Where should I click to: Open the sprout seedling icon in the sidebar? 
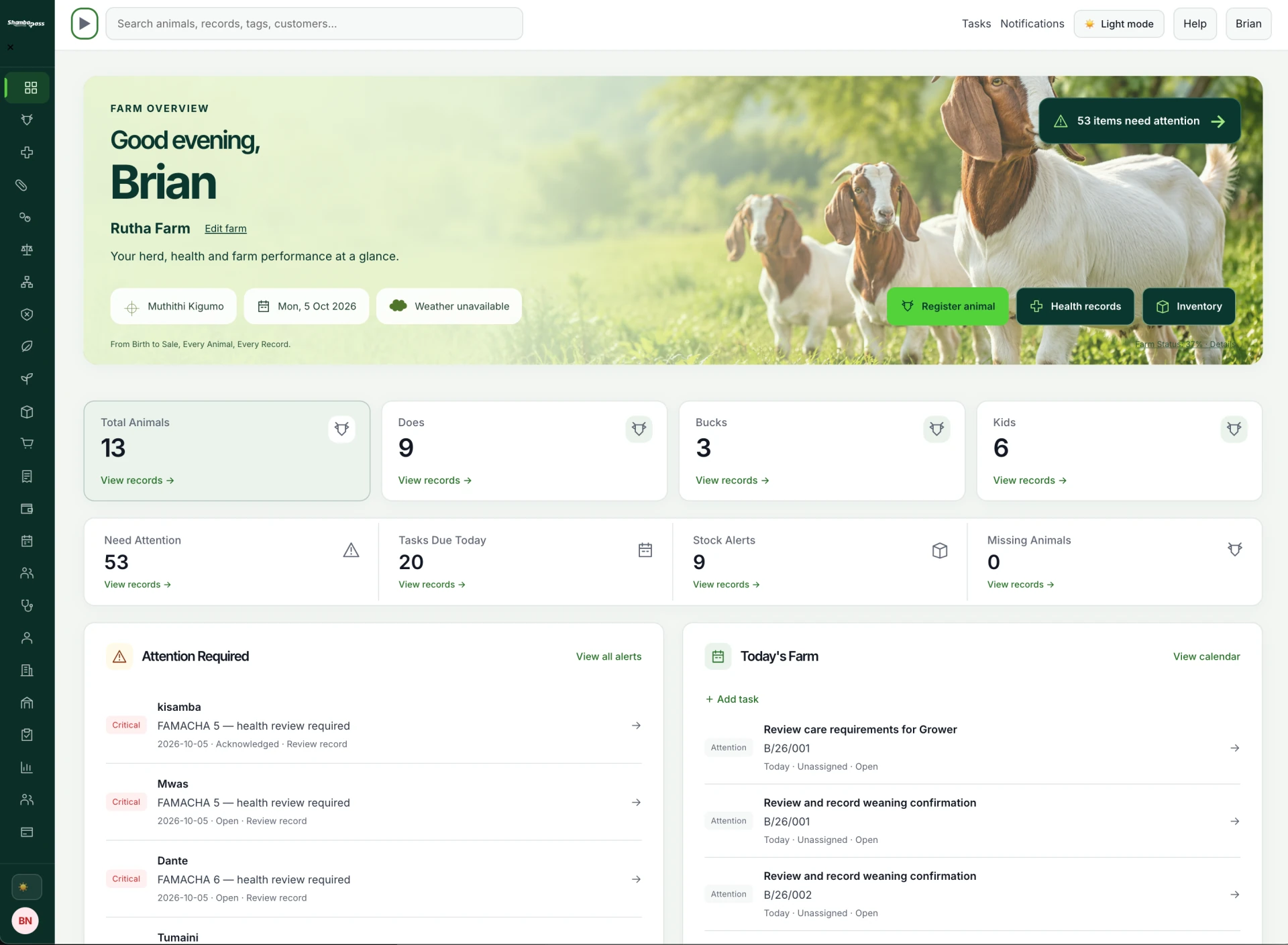coord(27,379)
